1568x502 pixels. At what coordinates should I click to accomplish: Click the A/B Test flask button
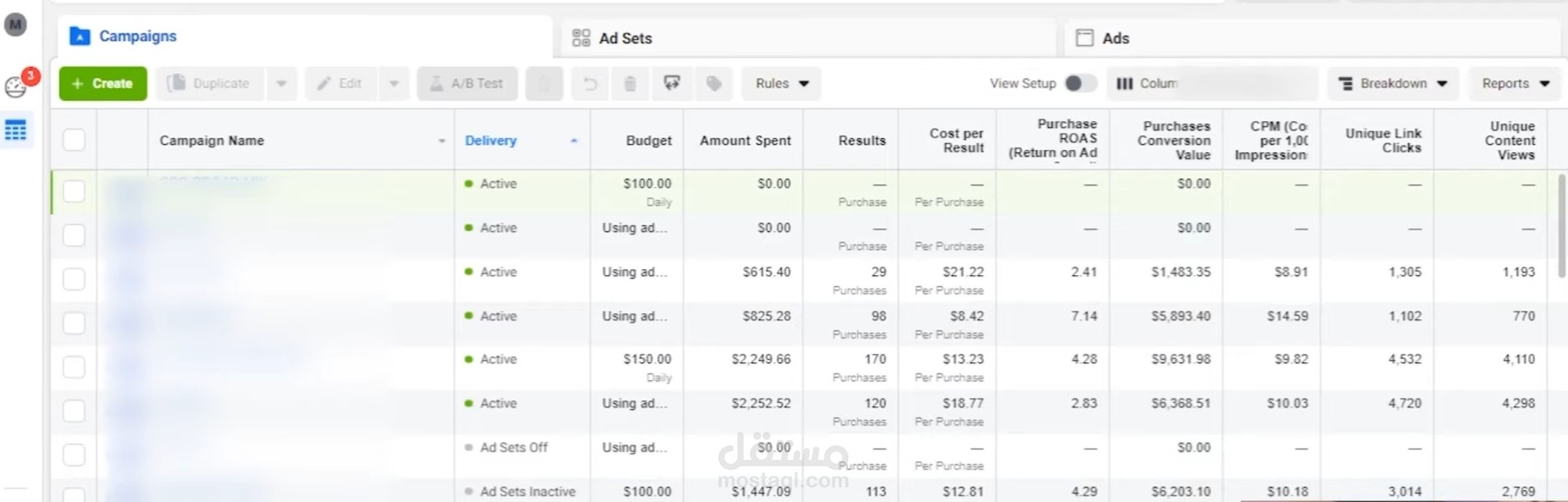click(x=467, y=84)
